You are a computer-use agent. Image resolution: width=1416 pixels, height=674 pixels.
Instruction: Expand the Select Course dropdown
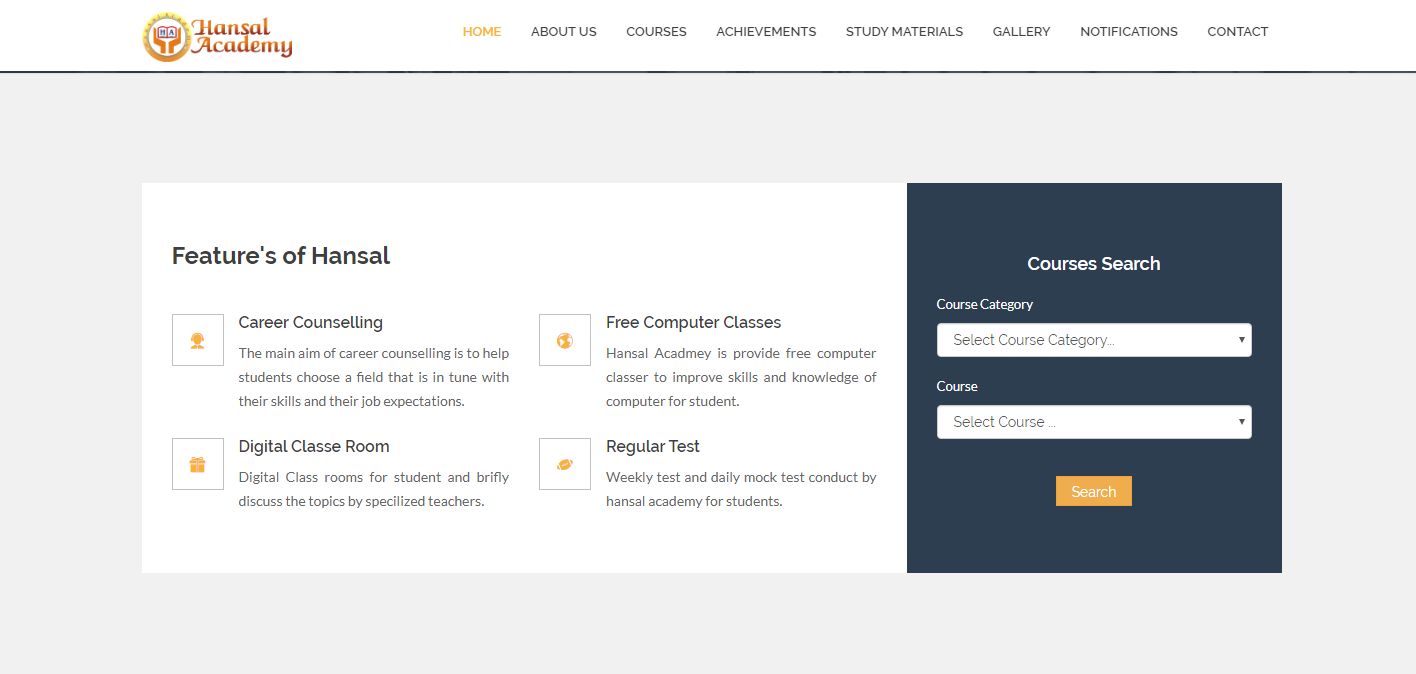(1093, 422)
